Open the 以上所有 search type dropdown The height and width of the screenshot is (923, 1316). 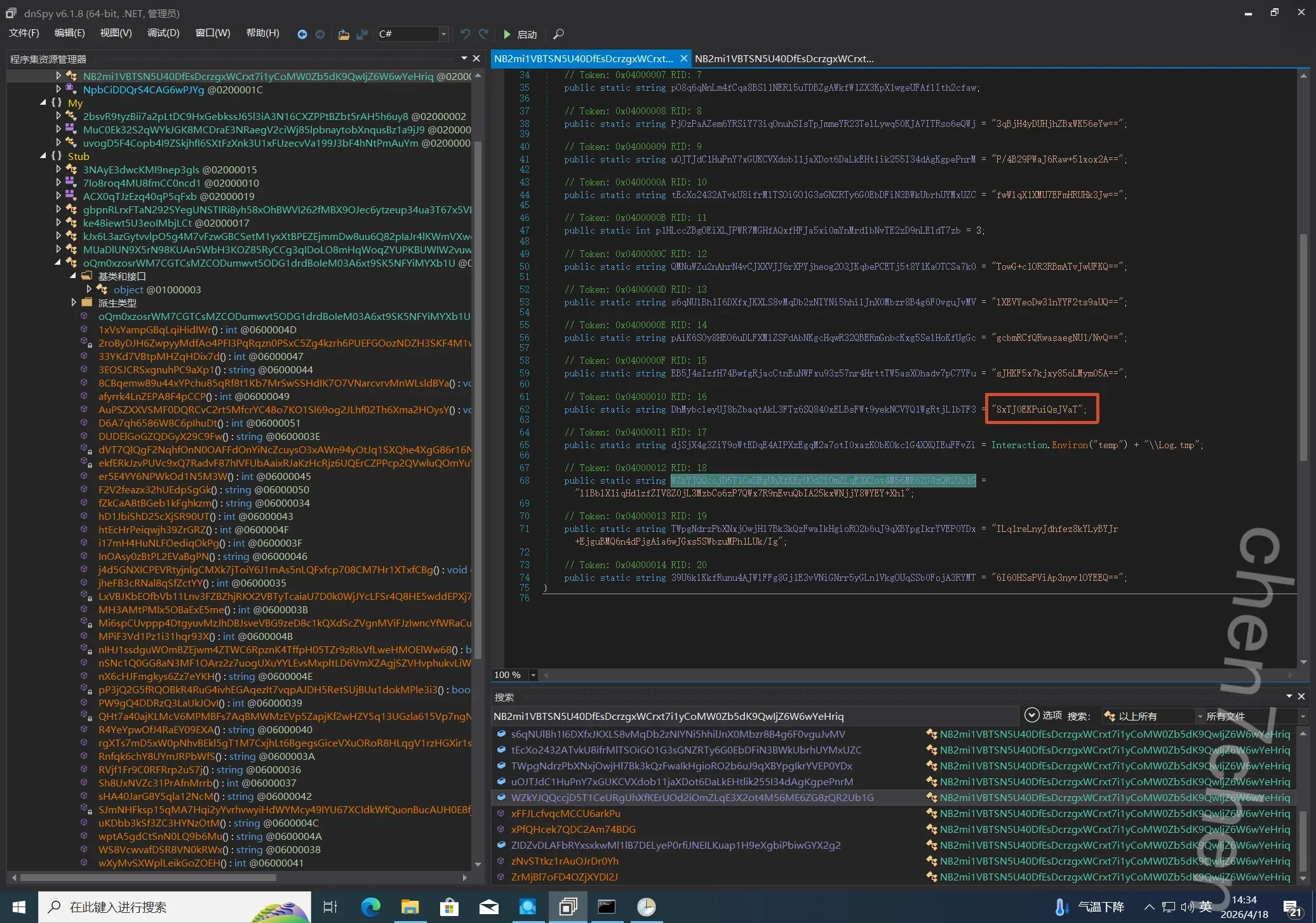[1199, 716]
